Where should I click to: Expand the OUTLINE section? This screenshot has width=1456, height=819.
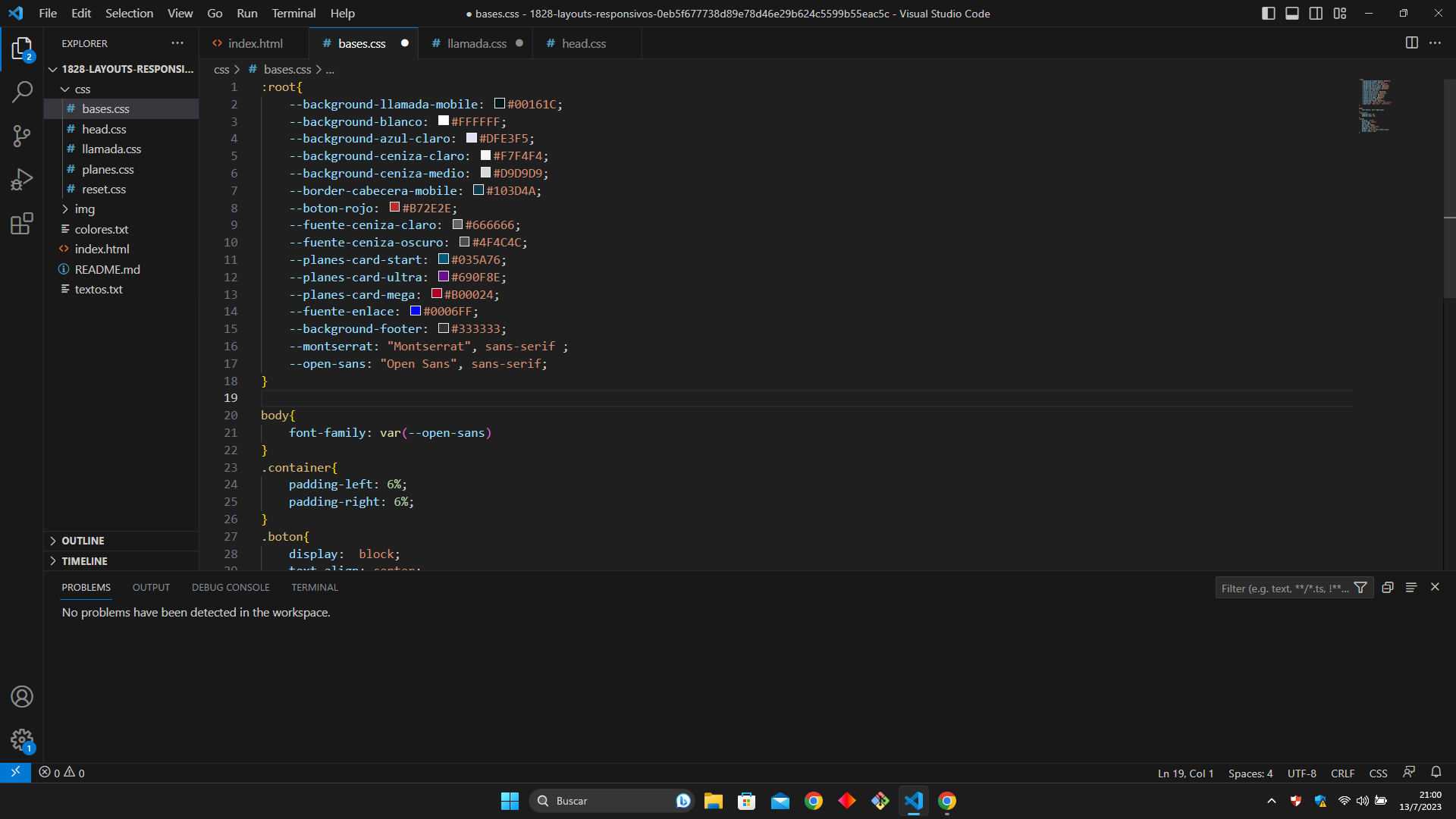121,541
